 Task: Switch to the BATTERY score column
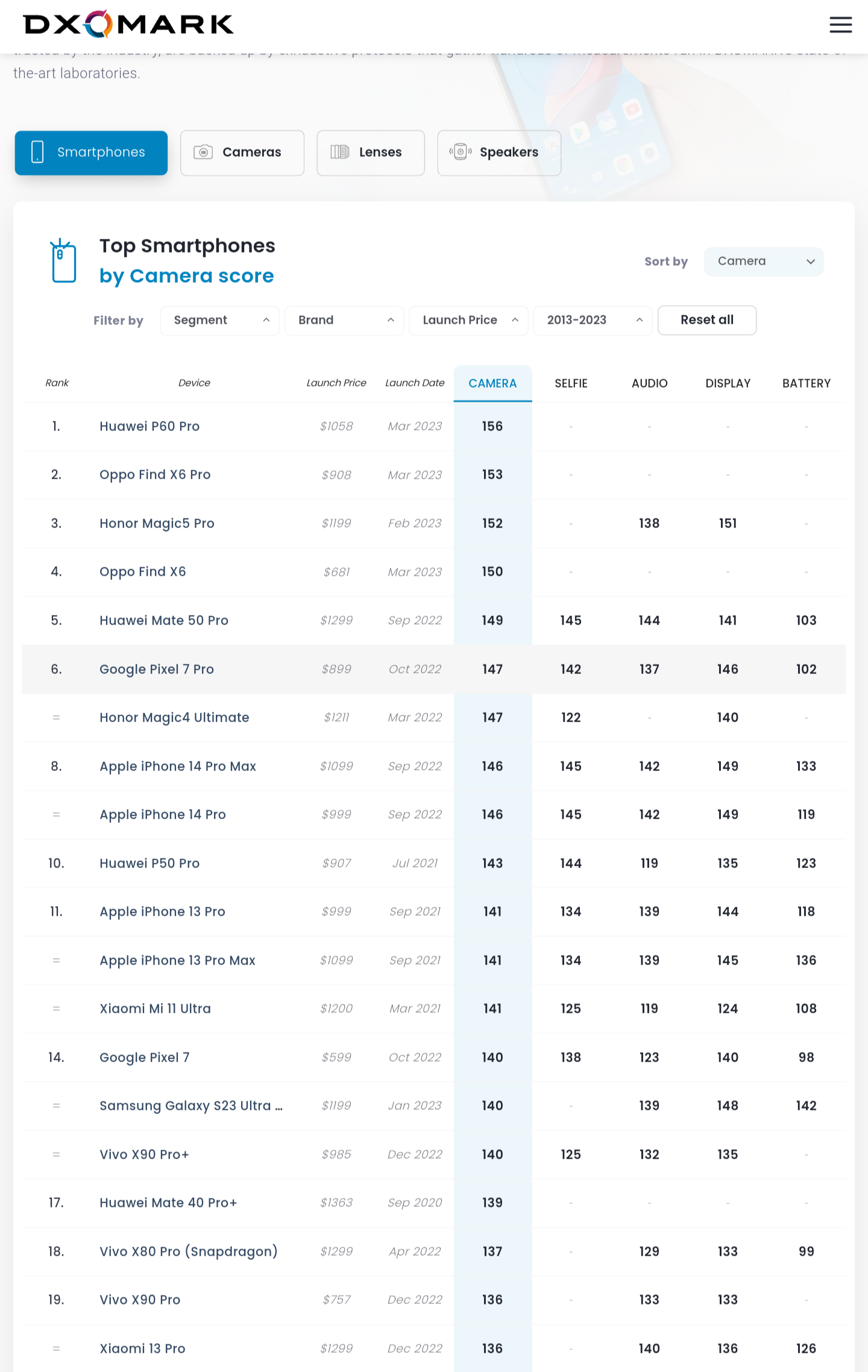806,383
